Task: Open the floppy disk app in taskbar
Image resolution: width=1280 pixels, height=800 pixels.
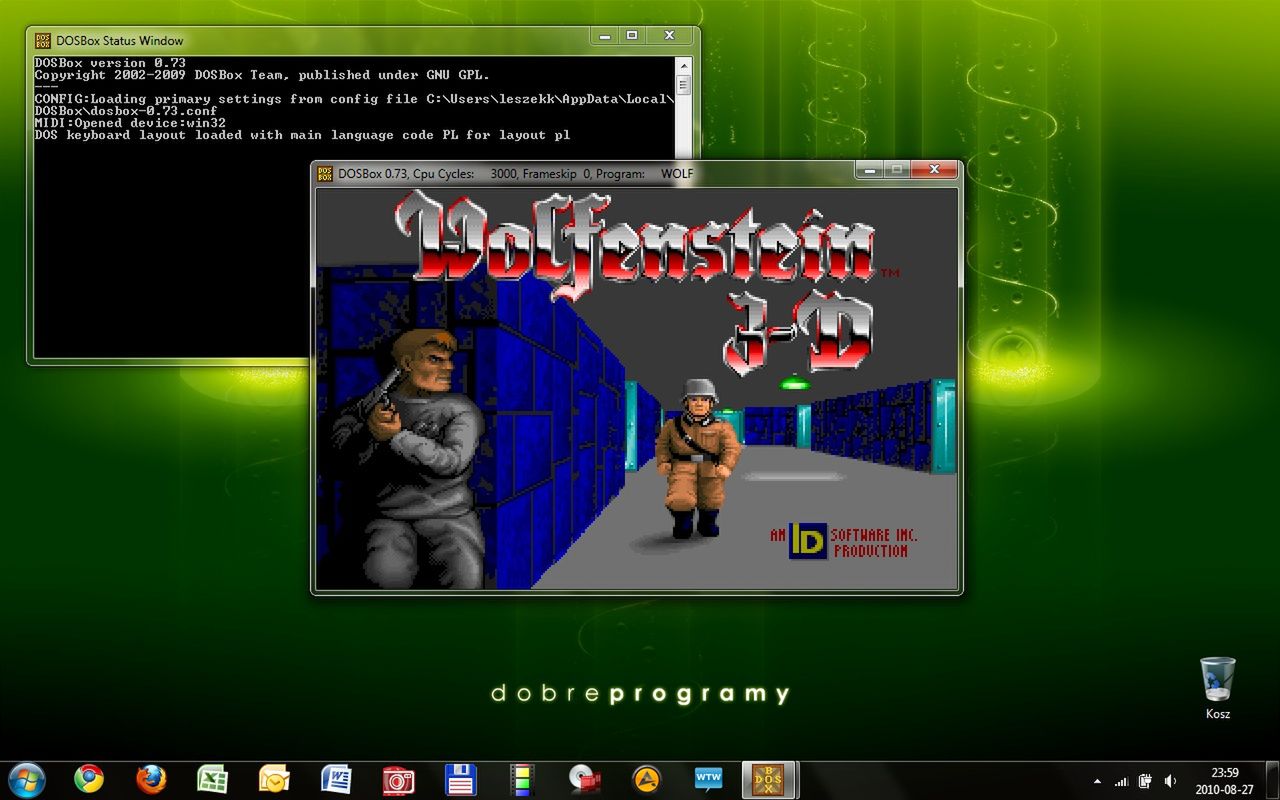Action: (460, 779)
